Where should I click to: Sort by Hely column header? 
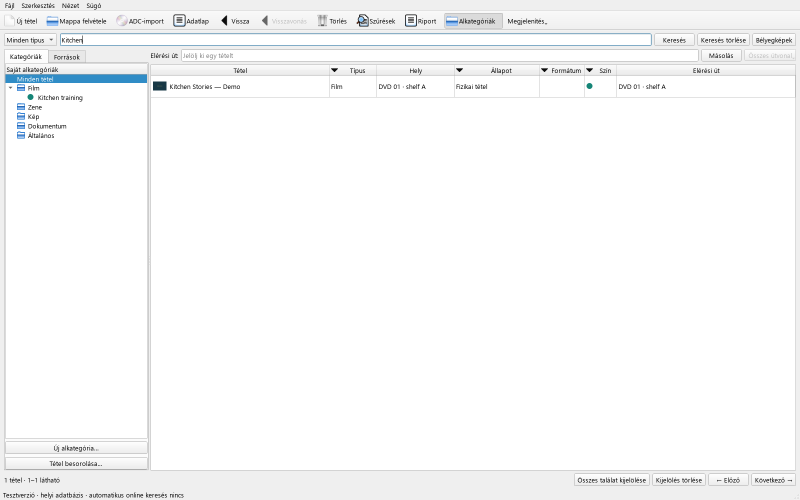coord(415,70)
